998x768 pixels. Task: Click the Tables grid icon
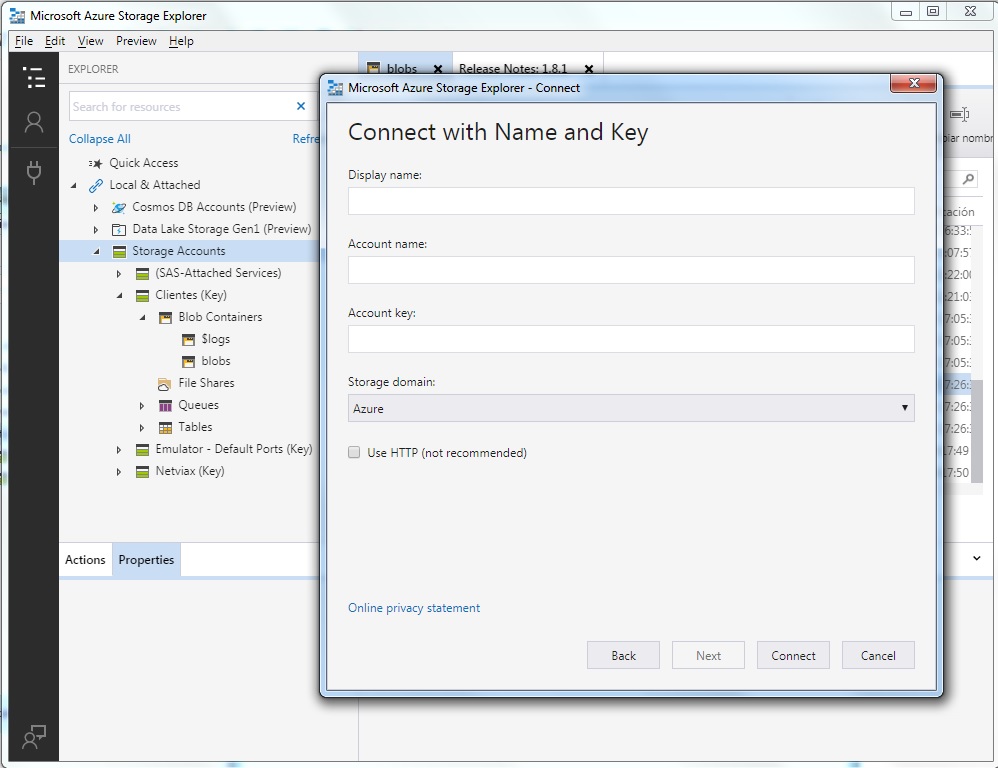pyautogui.click(x=165, y=428)
